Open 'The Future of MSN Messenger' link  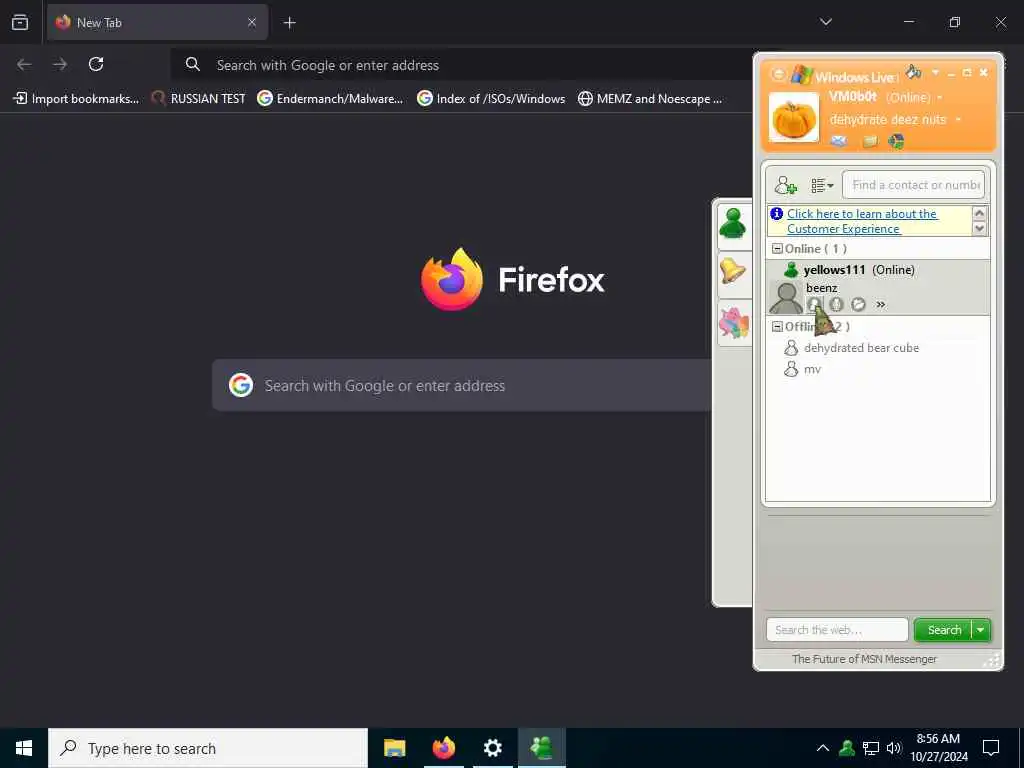[864, 659]
